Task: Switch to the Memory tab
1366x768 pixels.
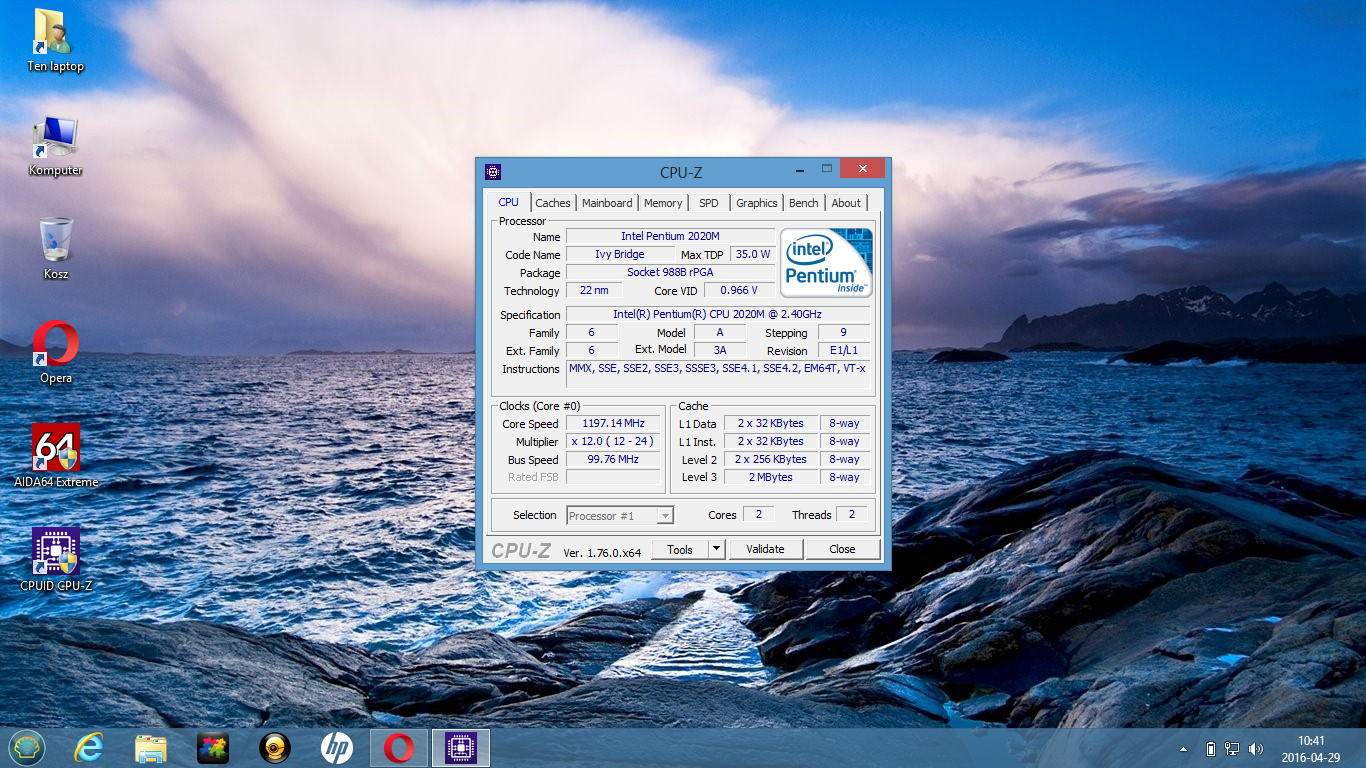Action: pos(662,203)
